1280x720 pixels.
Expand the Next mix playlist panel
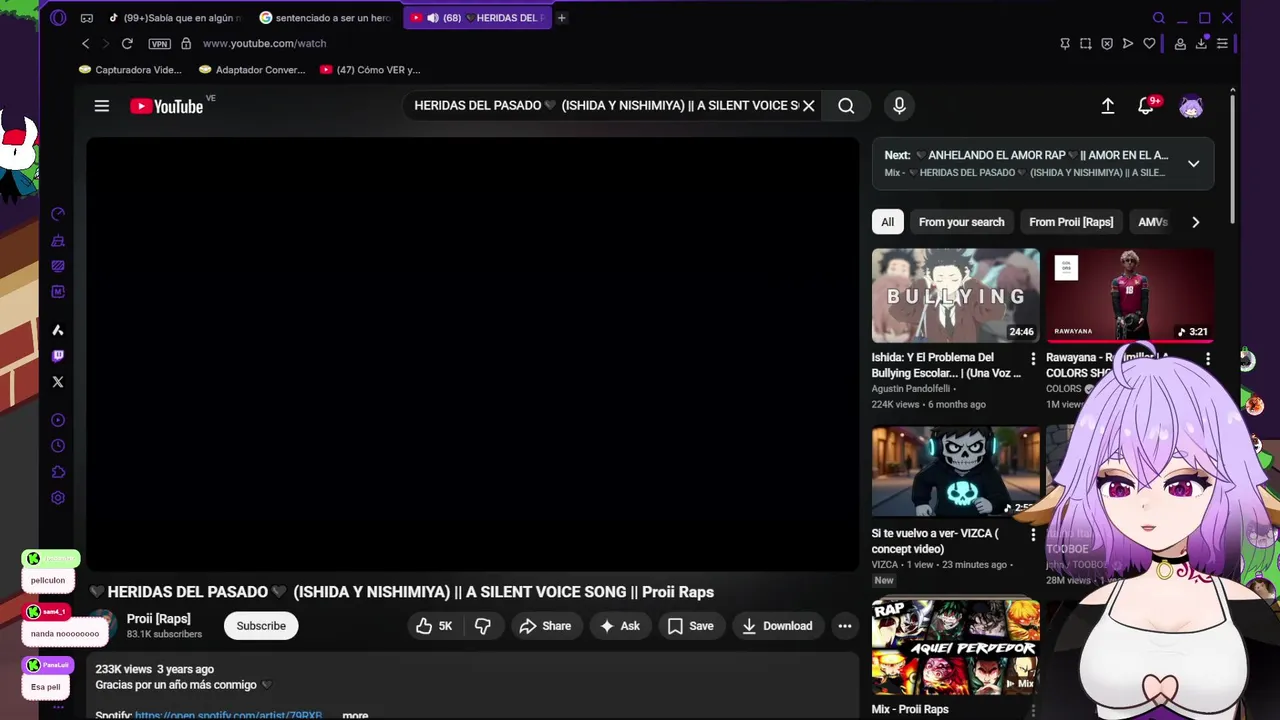coord(1193,164)
